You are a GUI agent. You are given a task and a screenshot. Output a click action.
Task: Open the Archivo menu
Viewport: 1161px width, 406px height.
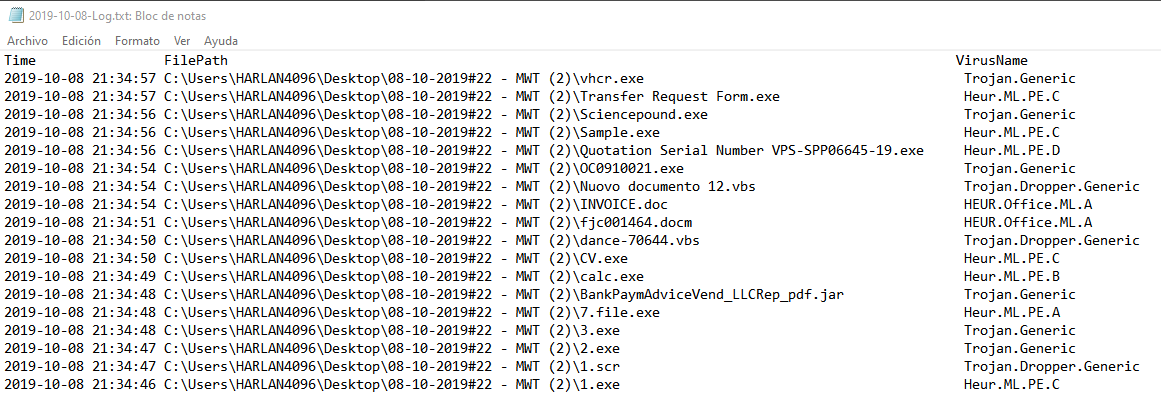[27, 41]
